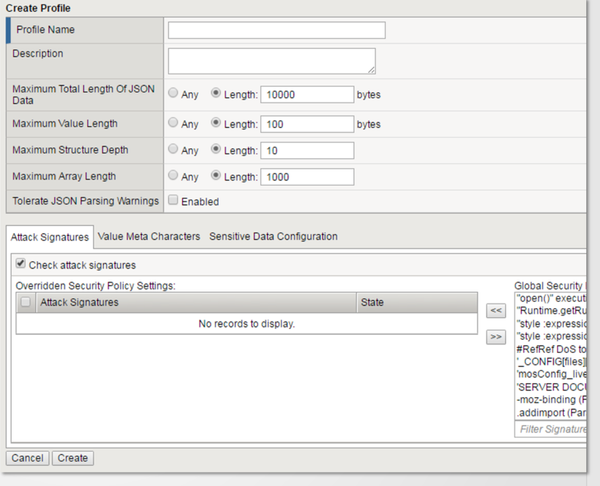Uncheck the Check attack signatures box
Image resolution: width=600 pixels, height=486 pixels.
[x=21, y=265]
